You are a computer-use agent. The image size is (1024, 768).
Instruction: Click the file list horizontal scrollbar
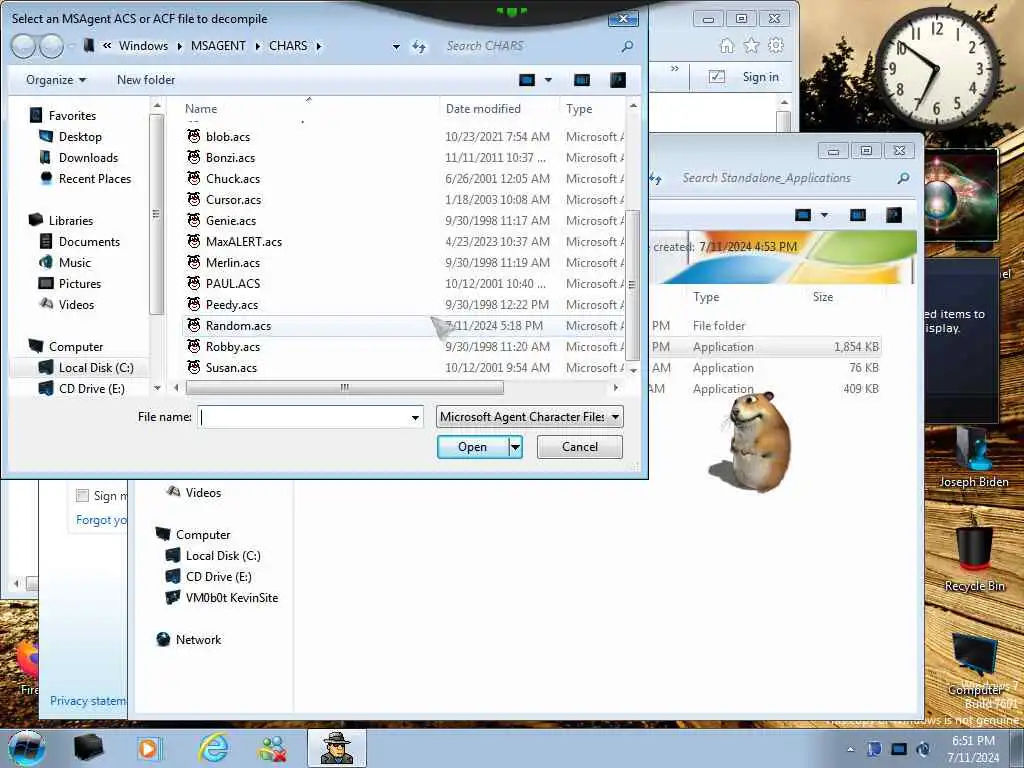(x=344, y=387)
